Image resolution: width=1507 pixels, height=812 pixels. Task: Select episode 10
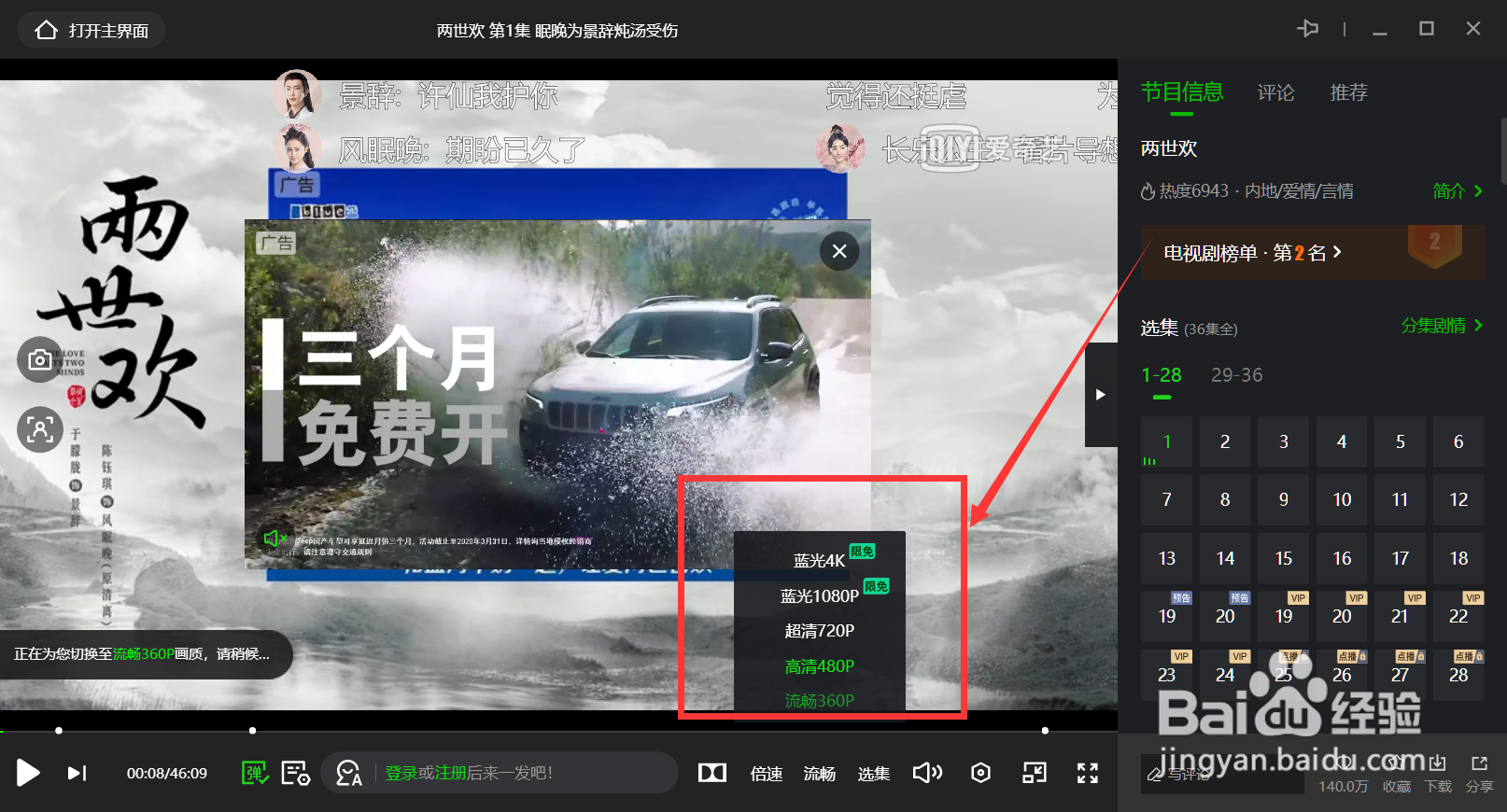(1342, 499)
